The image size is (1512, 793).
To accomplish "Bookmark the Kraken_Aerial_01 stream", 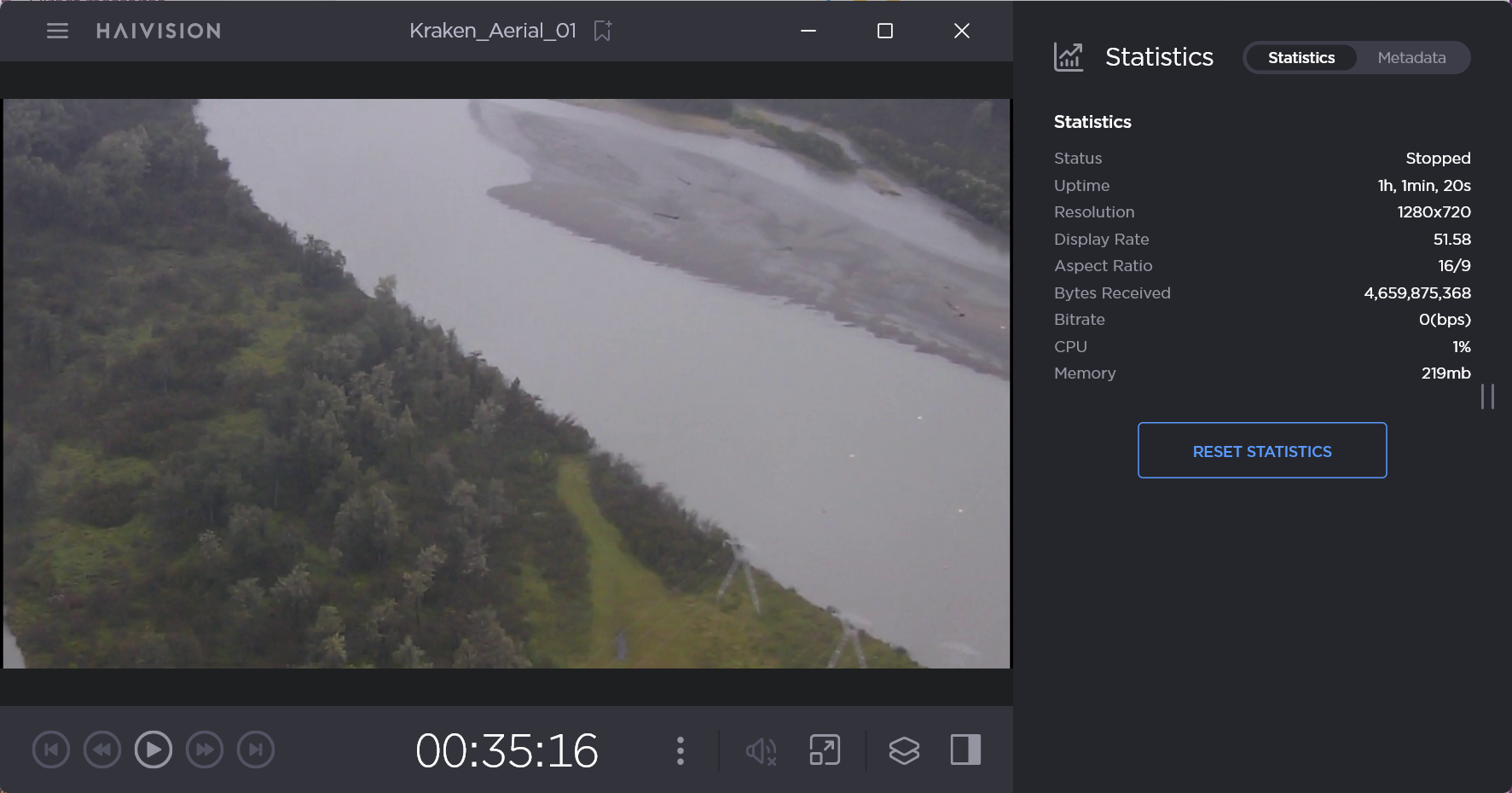I will 603,32.
